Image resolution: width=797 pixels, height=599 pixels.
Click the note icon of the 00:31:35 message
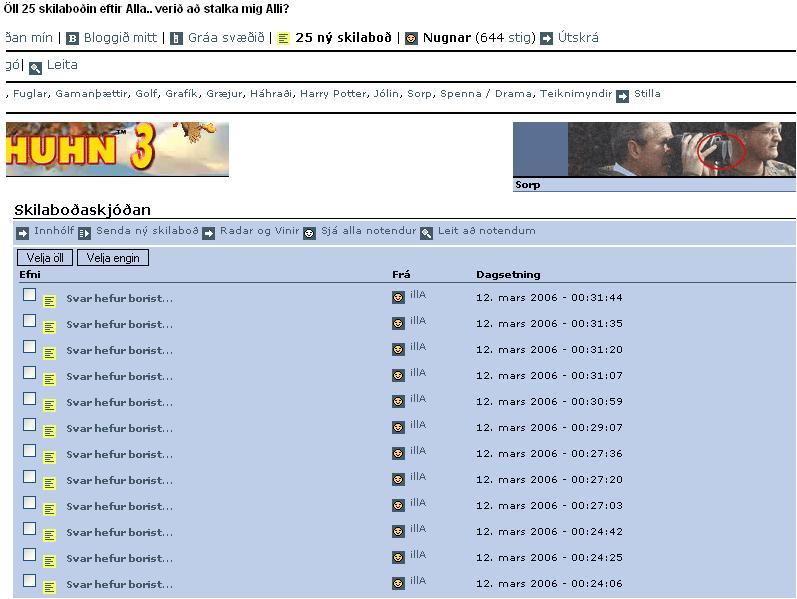[49, 327]
